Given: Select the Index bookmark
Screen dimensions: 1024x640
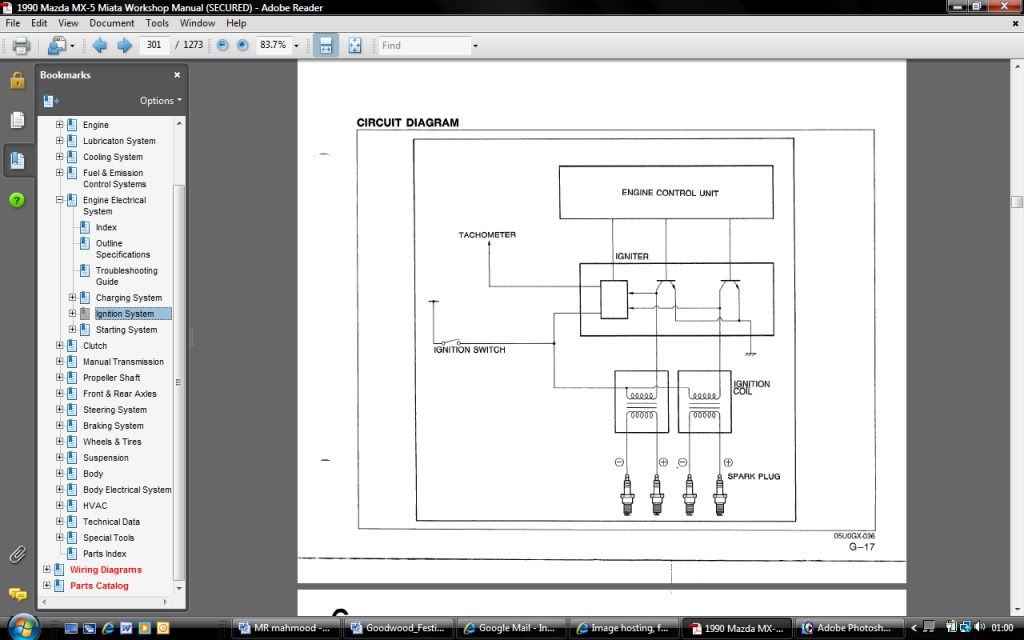Looking at the screenshot, I should (x=106, y=227).
